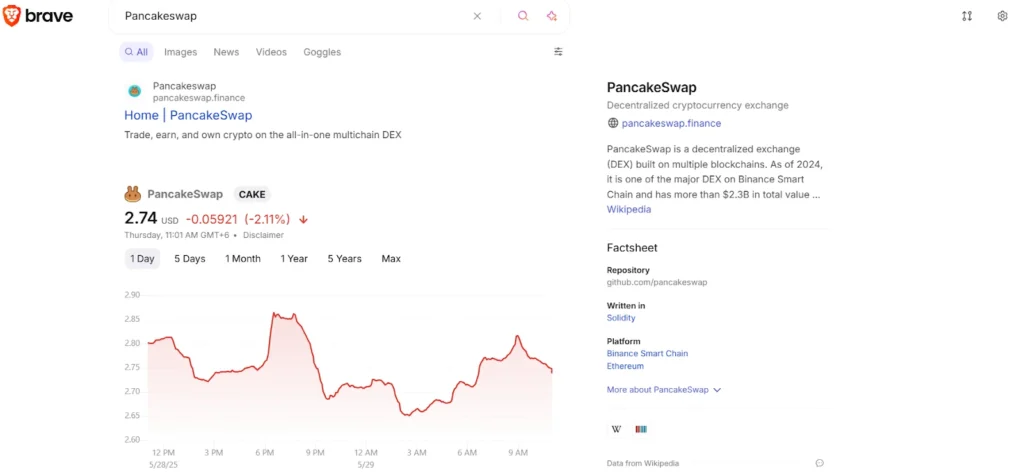Clear the search box text

click(477, 16)
